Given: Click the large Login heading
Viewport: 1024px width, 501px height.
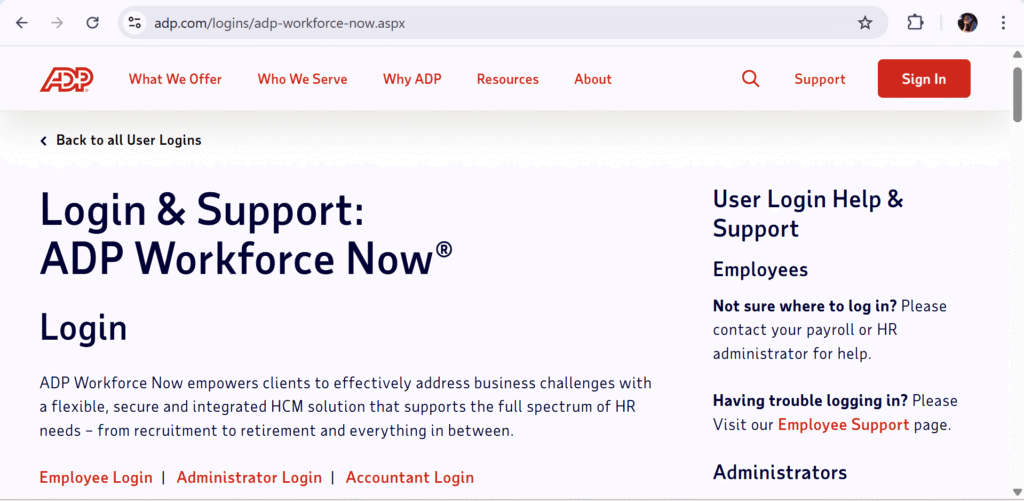Looking at the screenshot, I should pos(84,327).
